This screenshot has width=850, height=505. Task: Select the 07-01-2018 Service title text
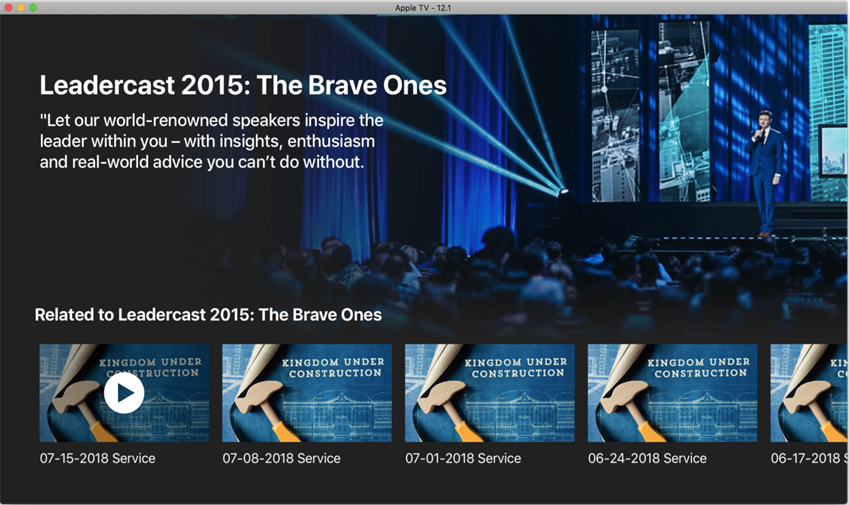[x=463, y=458]
